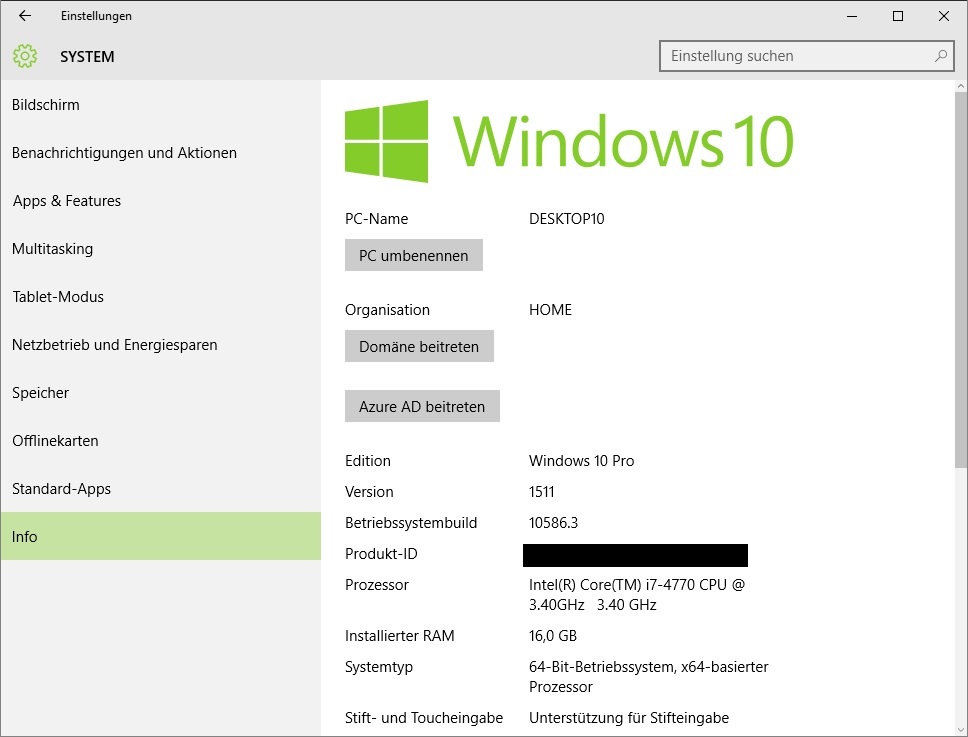Viewport: 968px width, 737px height.
Task: Click the back arrow to exit System settings
Action: pos(24,16)
